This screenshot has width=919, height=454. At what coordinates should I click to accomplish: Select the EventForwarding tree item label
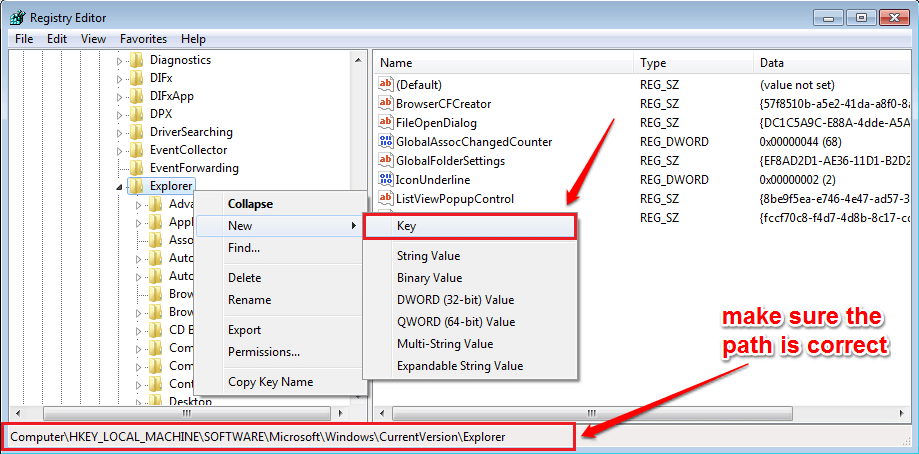[194, 168]
